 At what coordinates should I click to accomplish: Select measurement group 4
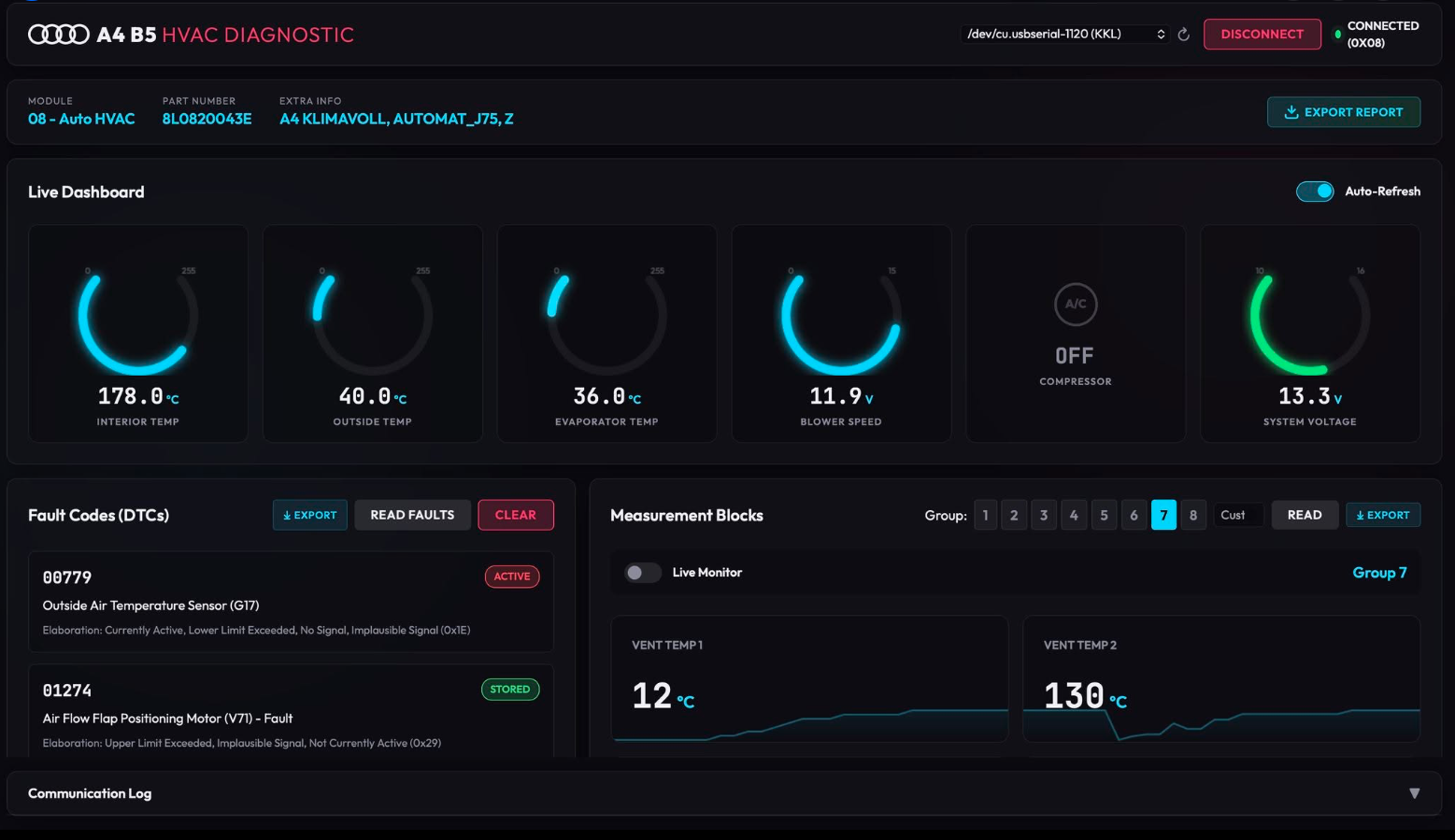pos(1074,515)
